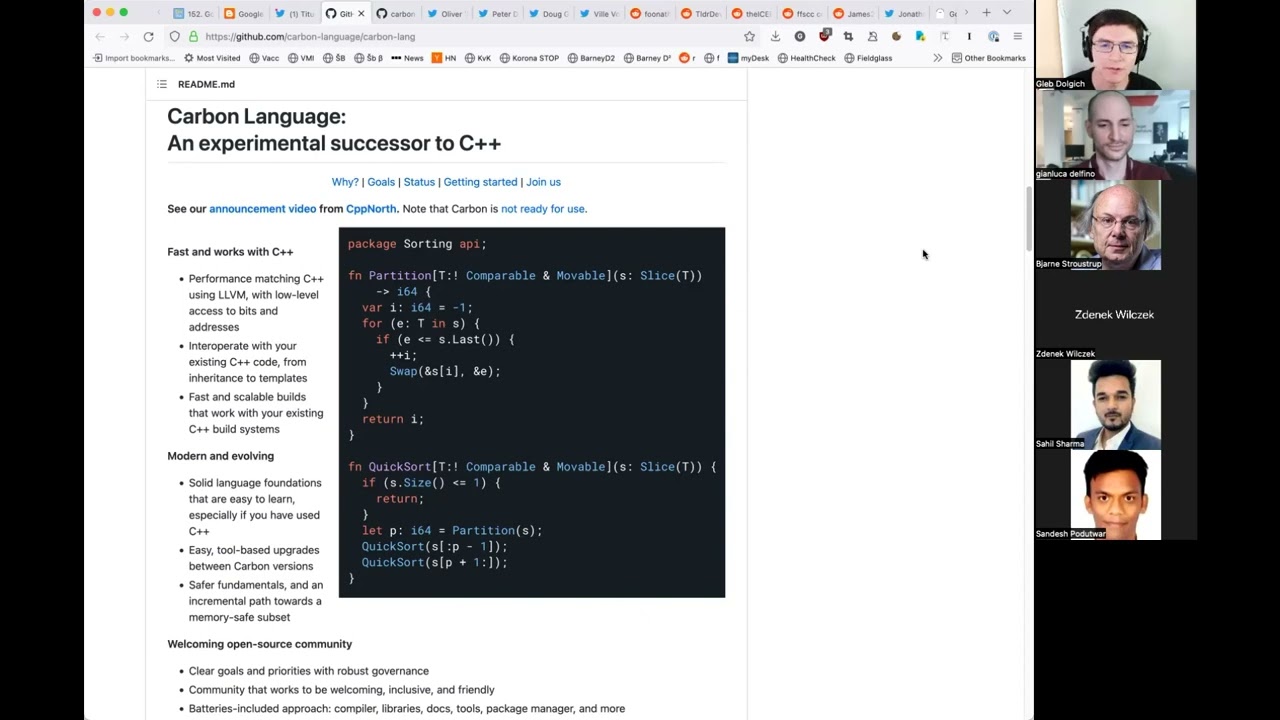Open the cookie extension icon

coord(896,36)
